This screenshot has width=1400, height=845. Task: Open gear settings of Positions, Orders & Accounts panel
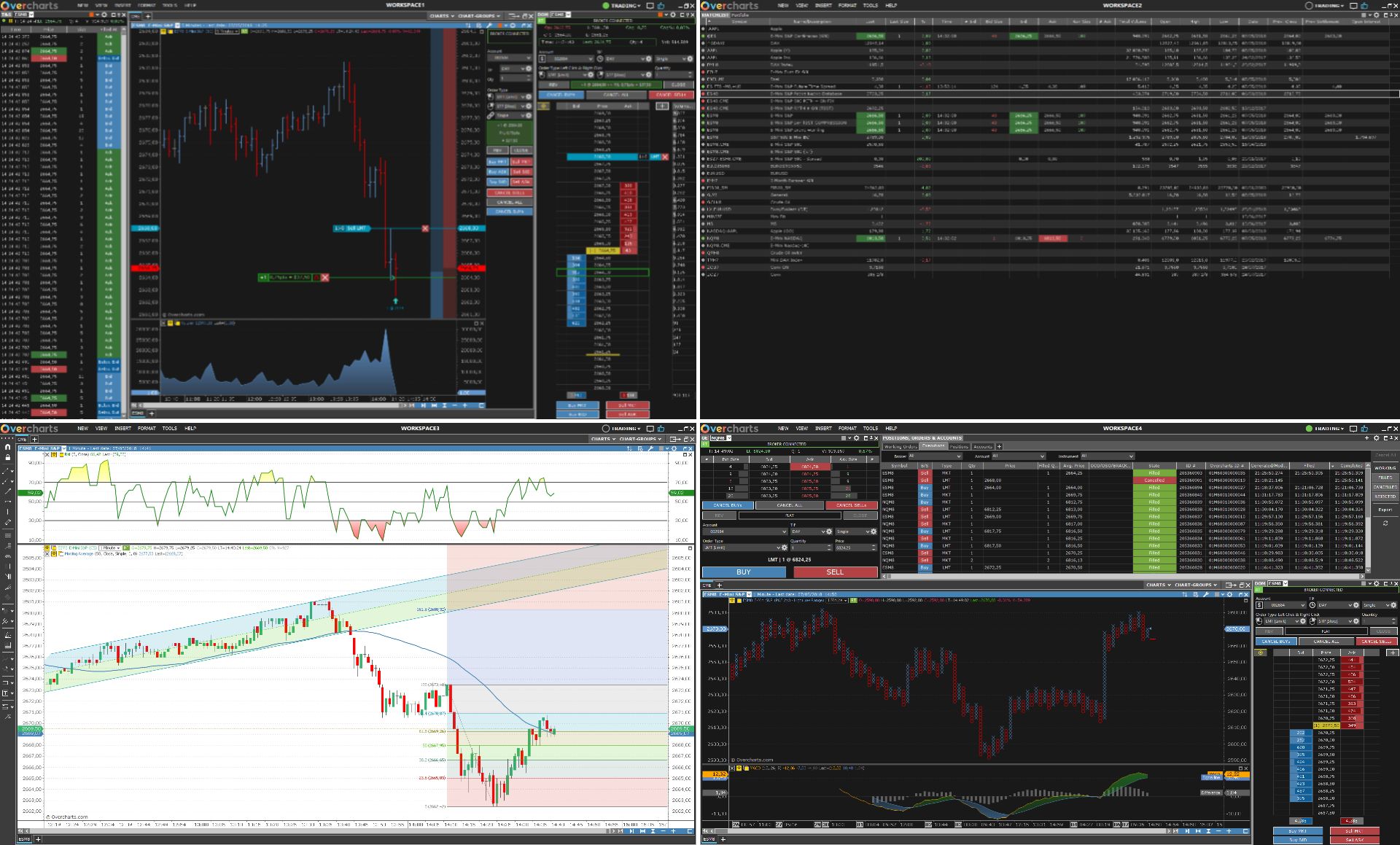(1377, 438)
